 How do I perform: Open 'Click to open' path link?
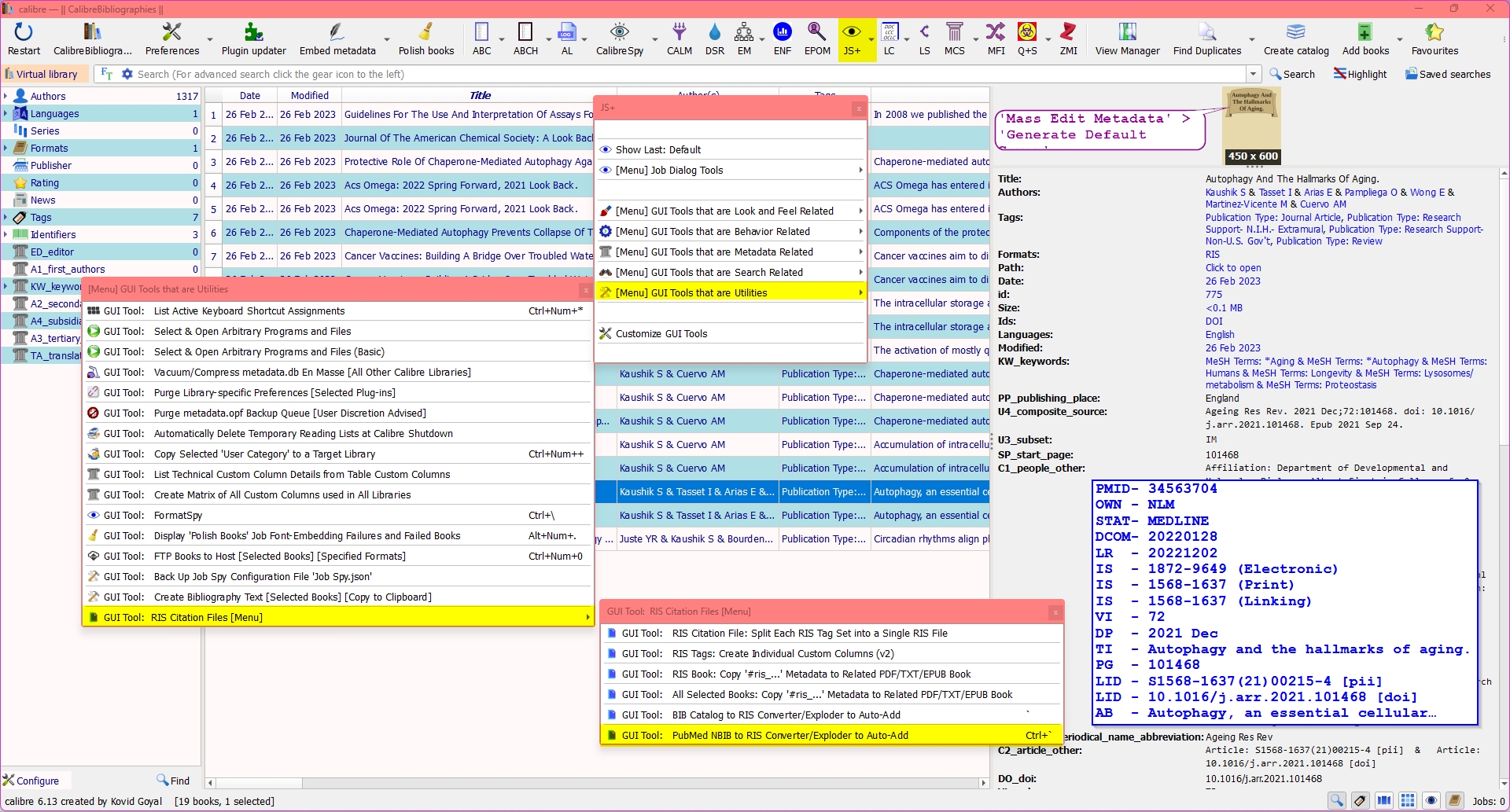pos(1232,268)
